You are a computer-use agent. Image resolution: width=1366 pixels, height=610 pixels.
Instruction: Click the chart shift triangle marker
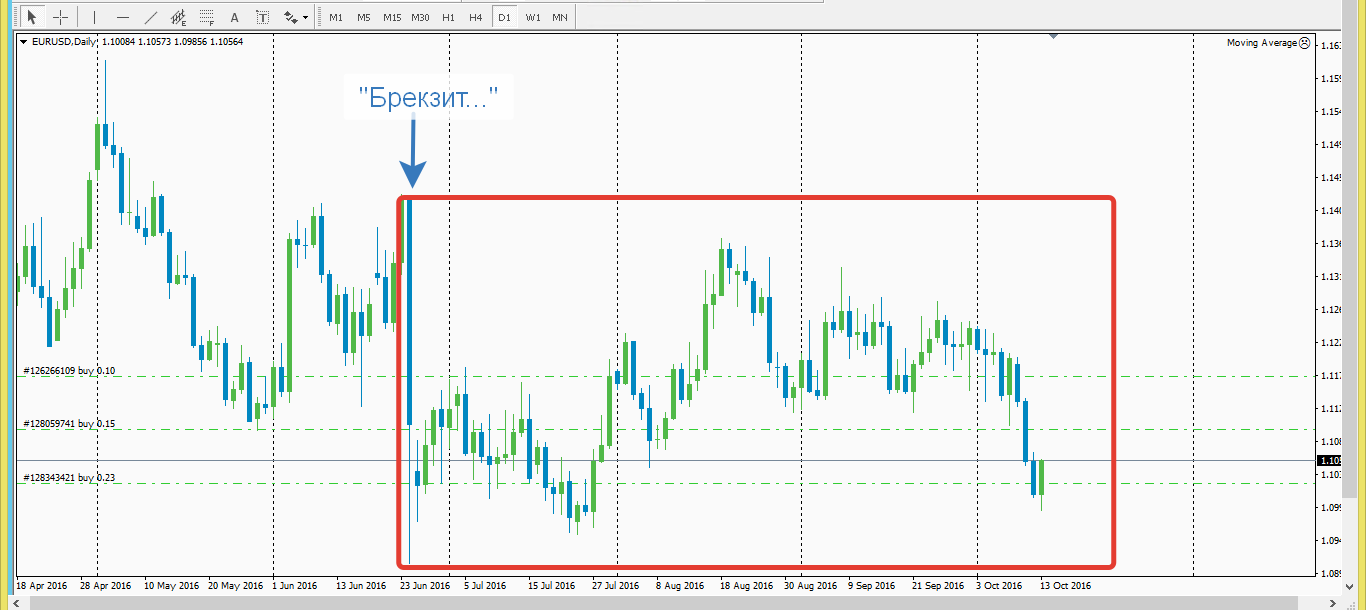pyautogui.click(x=1053, y=36)
